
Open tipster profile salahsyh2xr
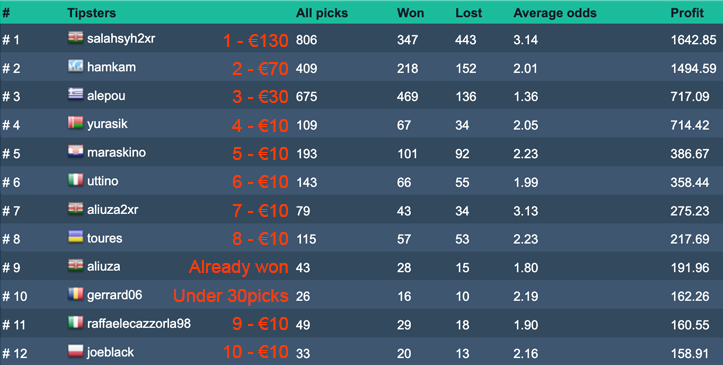point(121,39)
